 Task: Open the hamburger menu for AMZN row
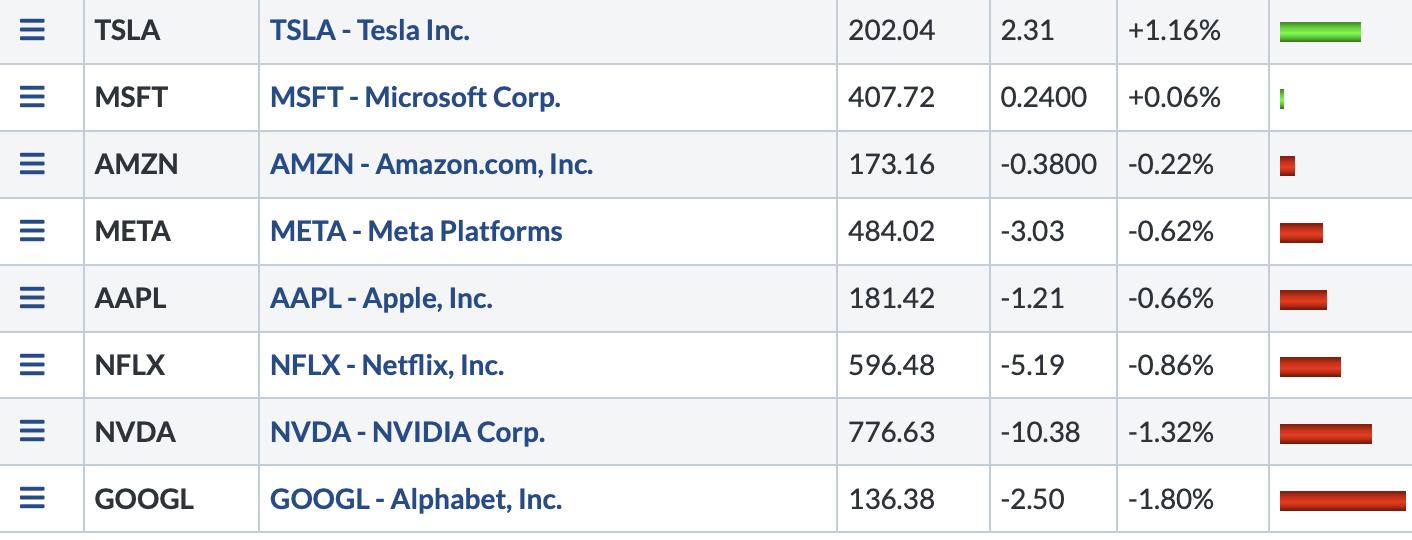tap(33, 164)
